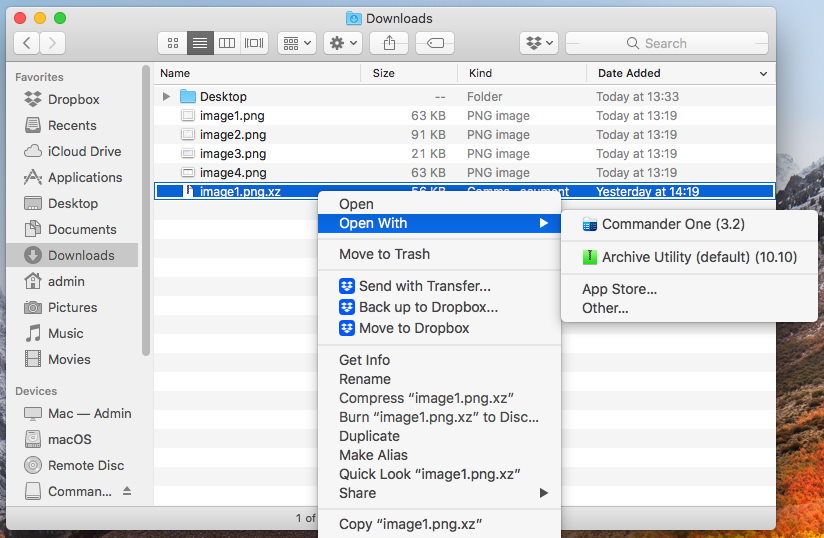Expand the Desktop folder disclosure triangle
This screenshot has height=538, width=824.
(x=166, y=97)
